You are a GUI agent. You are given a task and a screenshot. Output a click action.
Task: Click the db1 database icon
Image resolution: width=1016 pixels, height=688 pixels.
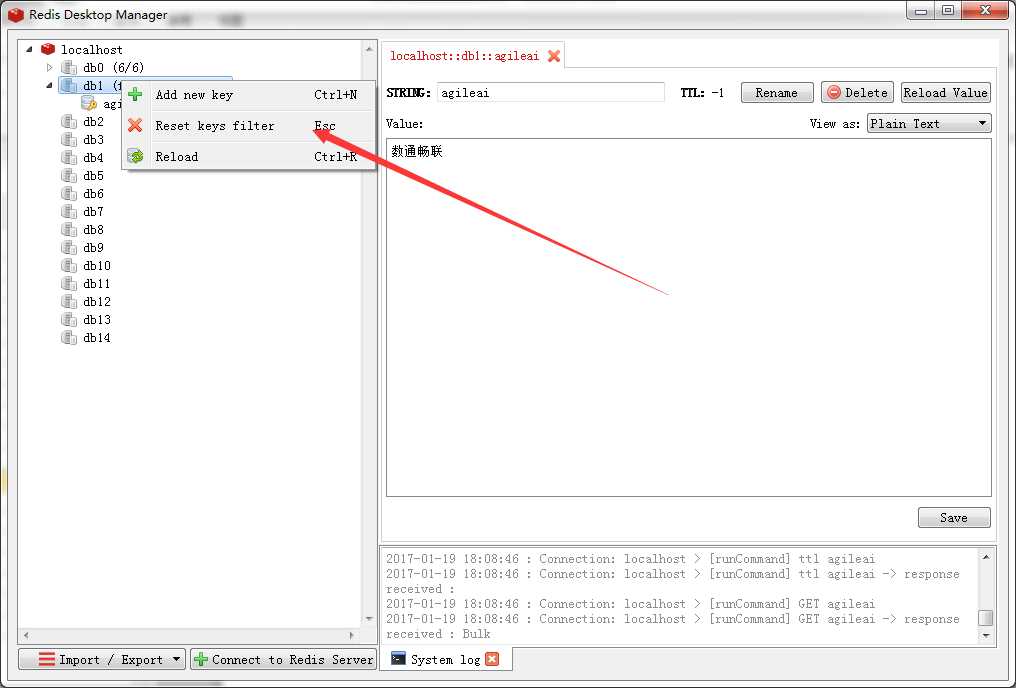tap(69, 86)
